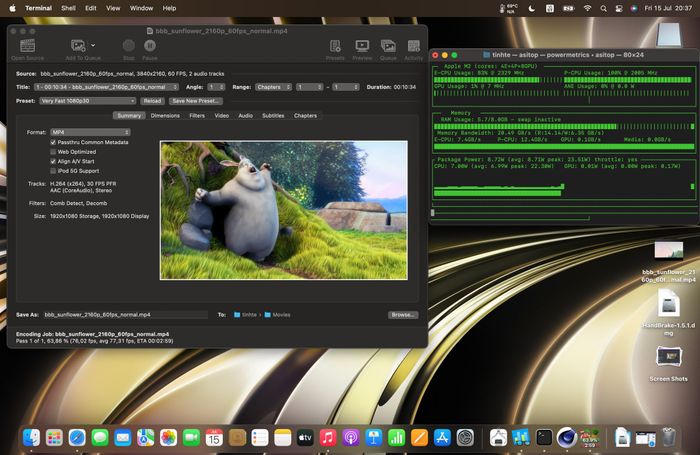
Task: Toggle the Align A/V Start checkbox
Action: [x=53, y=161]
